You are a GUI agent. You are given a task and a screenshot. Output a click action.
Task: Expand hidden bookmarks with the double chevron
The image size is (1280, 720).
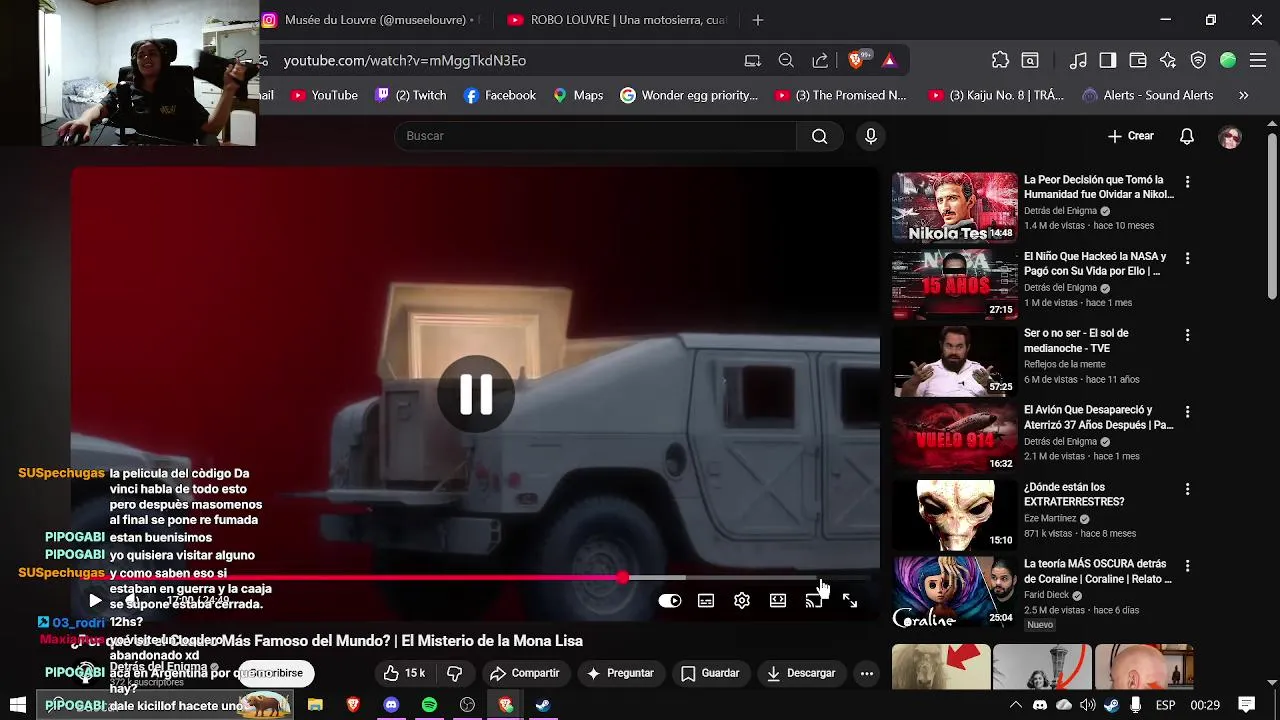click(x=1243, y=95)
